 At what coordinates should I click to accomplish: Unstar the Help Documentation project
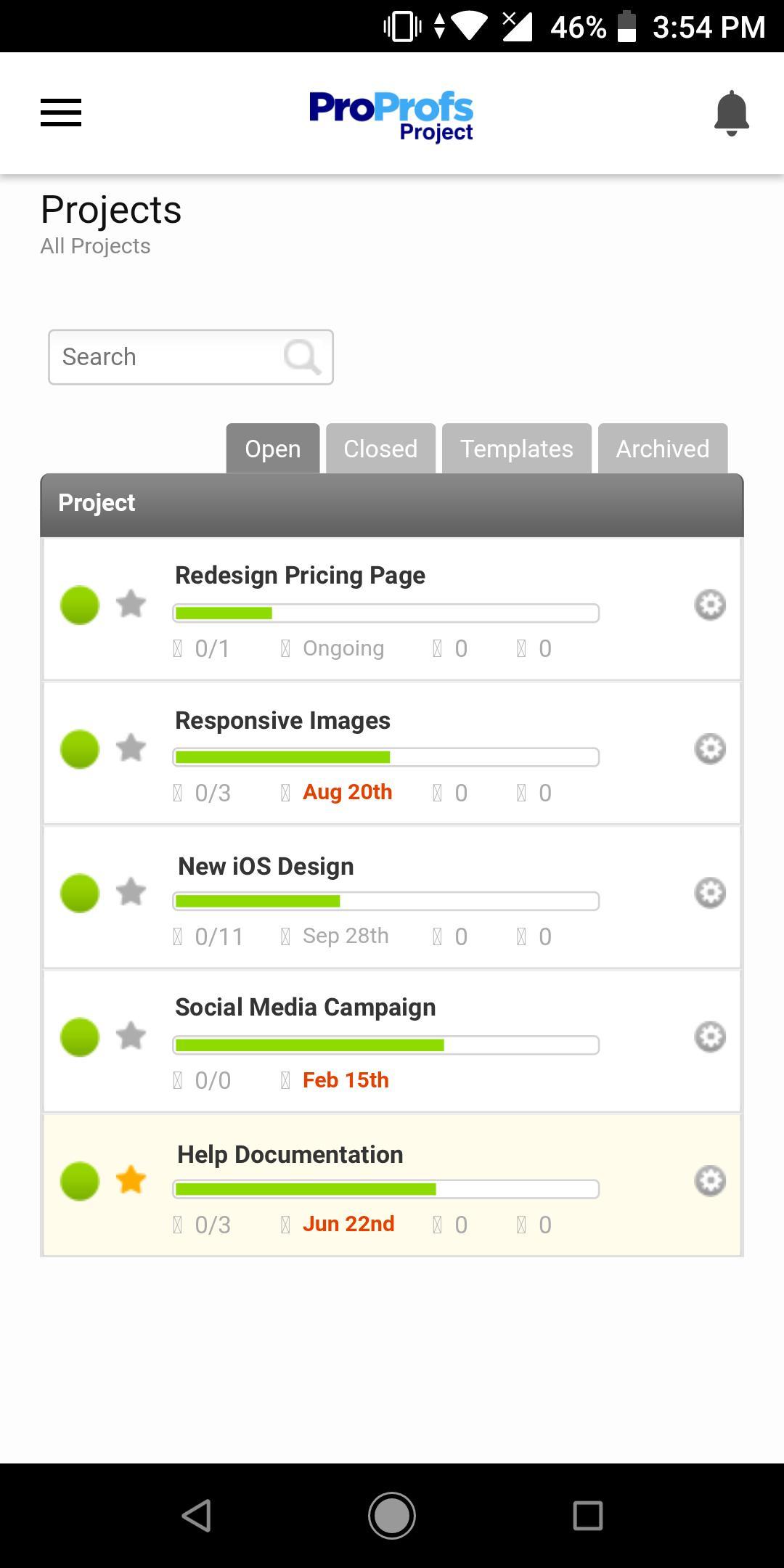pos(131,1180)
